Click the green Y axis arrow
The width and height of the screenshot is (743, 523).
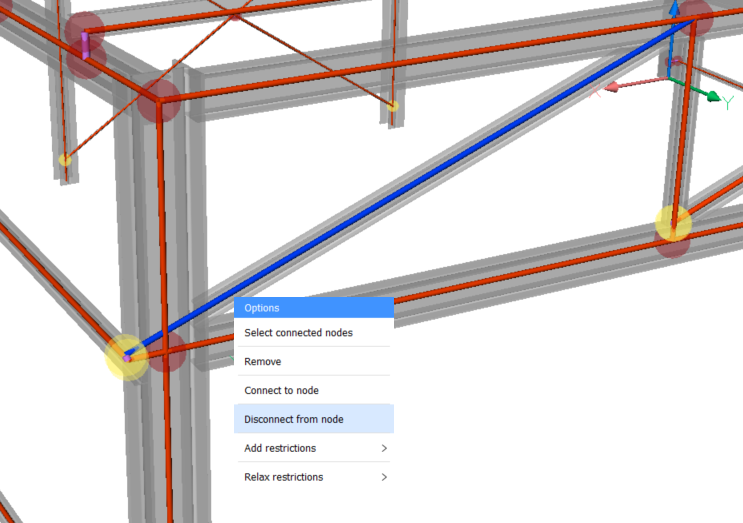(x=713, y=97)
